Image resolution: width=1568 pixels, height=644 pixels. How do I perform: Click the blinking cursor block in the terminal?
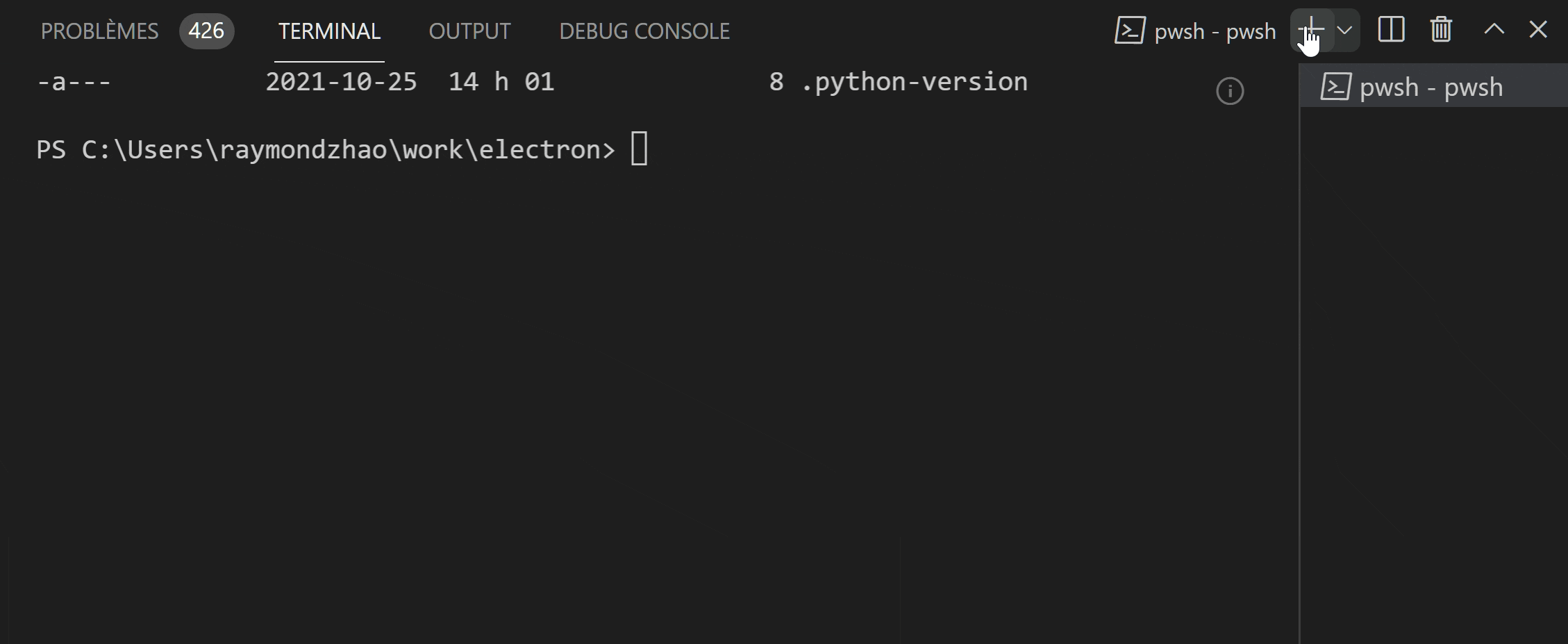click(x=640, y=148)
